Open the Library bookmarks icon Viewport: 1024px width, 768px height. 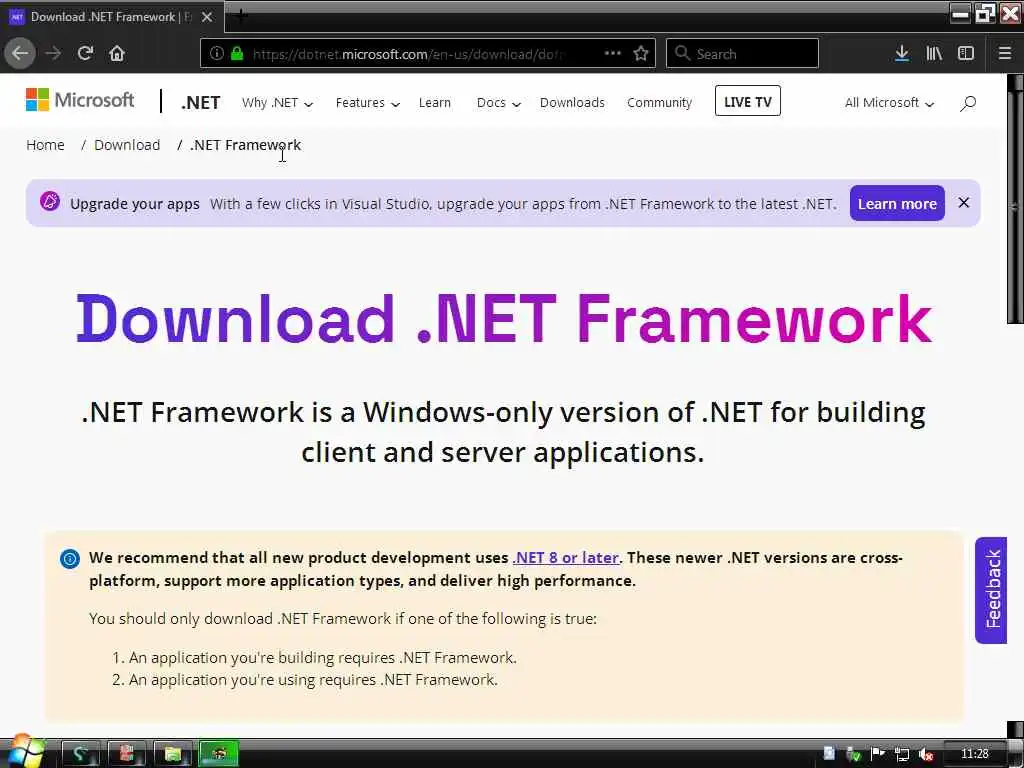point(934,54)
